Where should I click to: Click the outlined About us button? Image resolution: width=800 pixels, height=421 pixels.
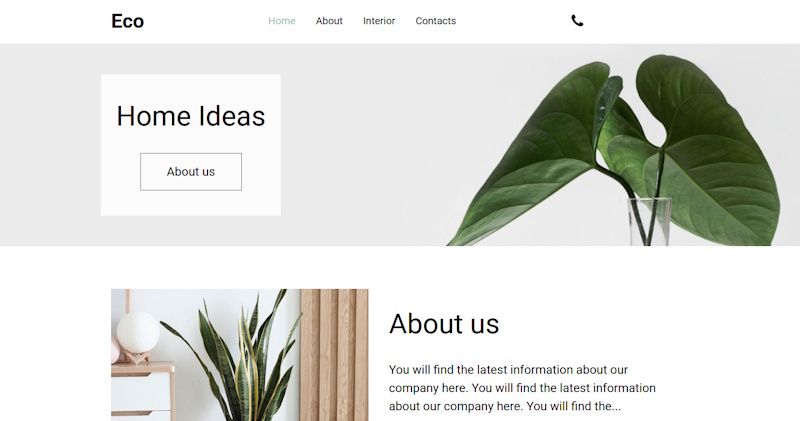click(191, 172)
